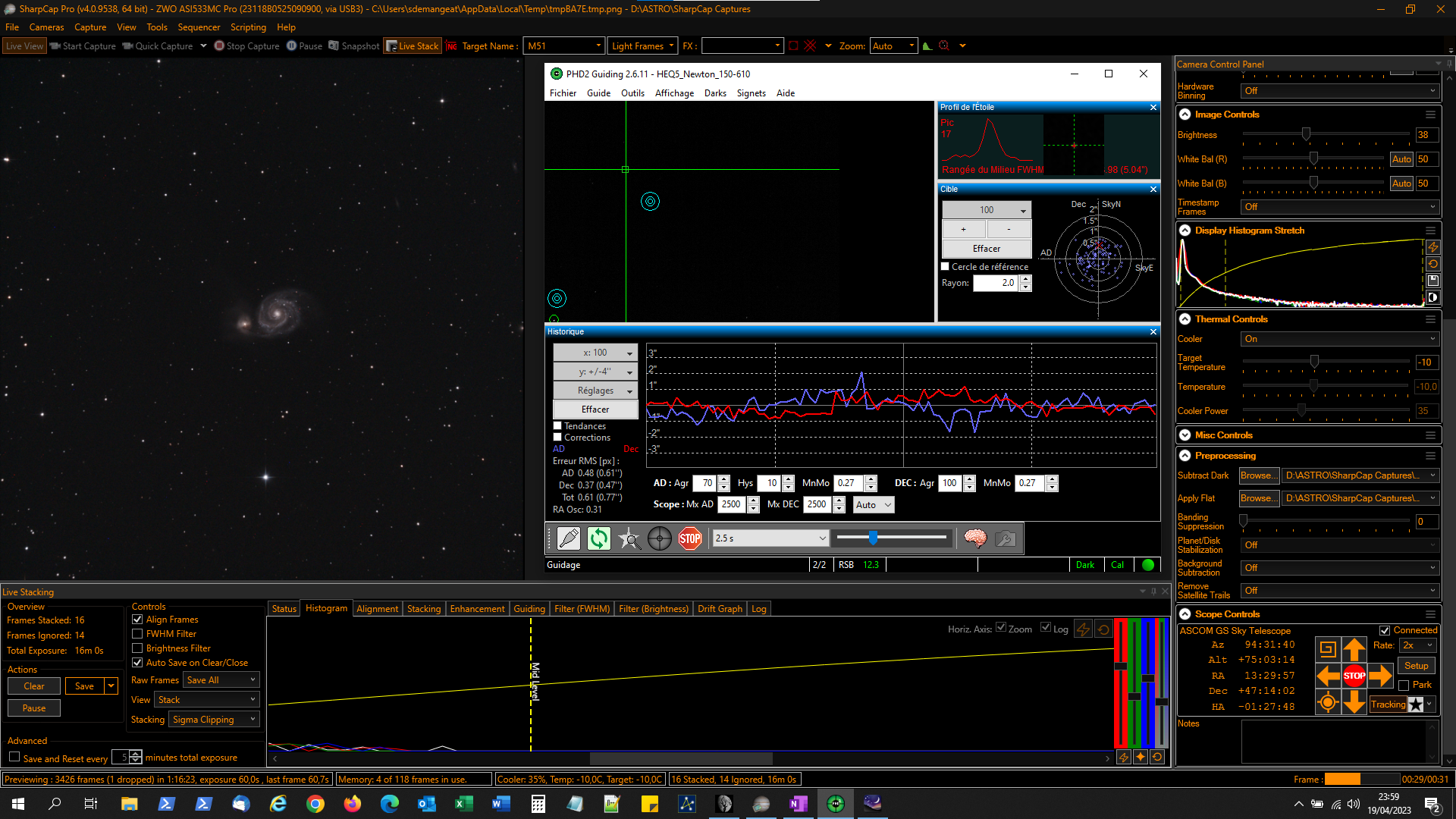
Task: Click Browse for Subtract Dark
Action: click(1257, 475)
